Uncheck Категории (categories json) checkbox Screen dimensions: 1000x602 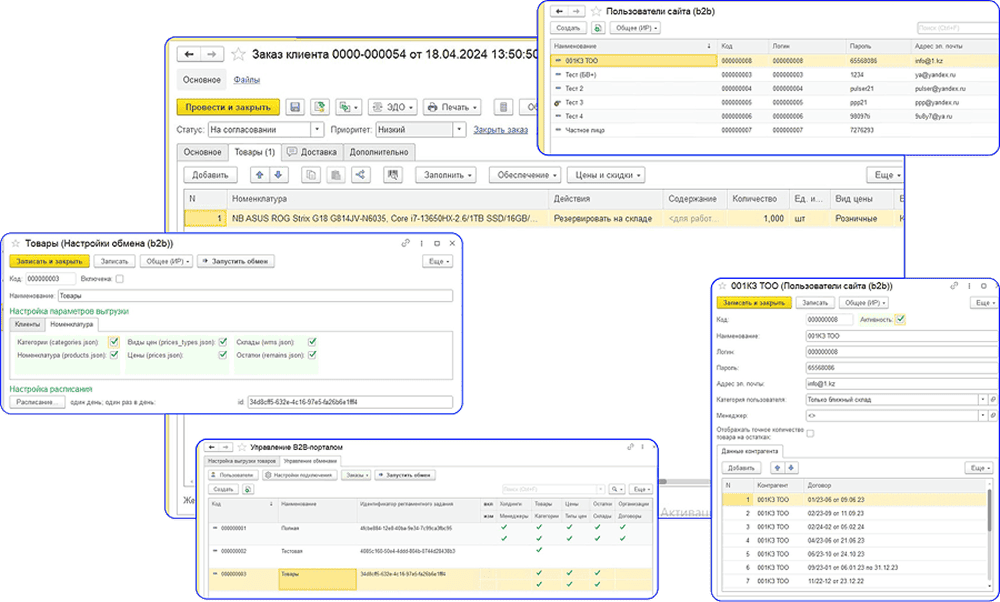[114, 341]
